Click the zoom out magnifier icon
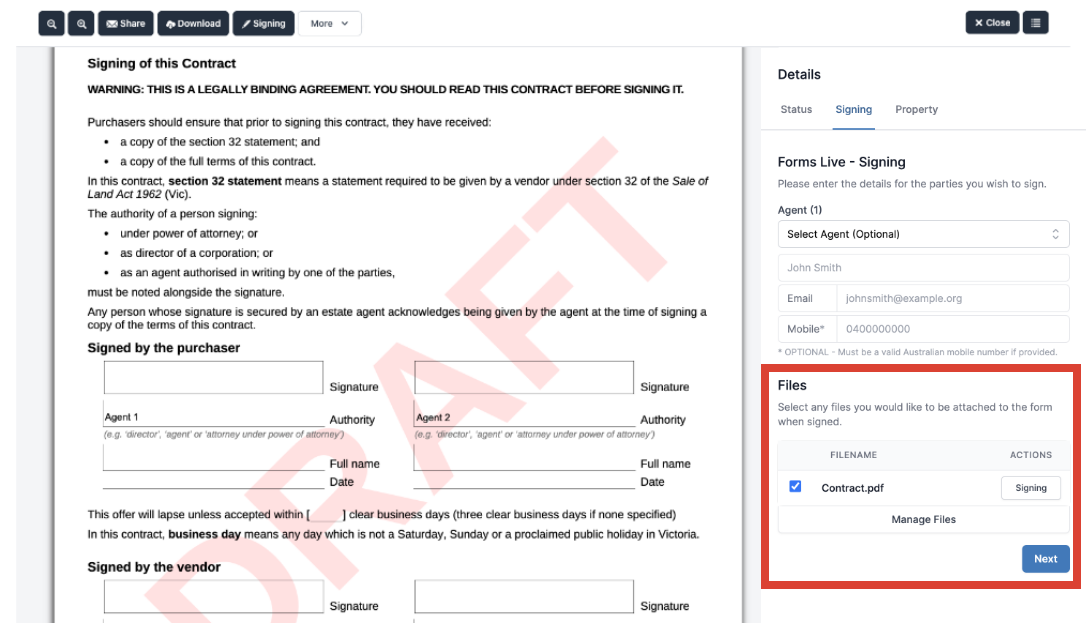Image resolution: width=1086 pixels, height=634 pixels. [x=51, y=23]
